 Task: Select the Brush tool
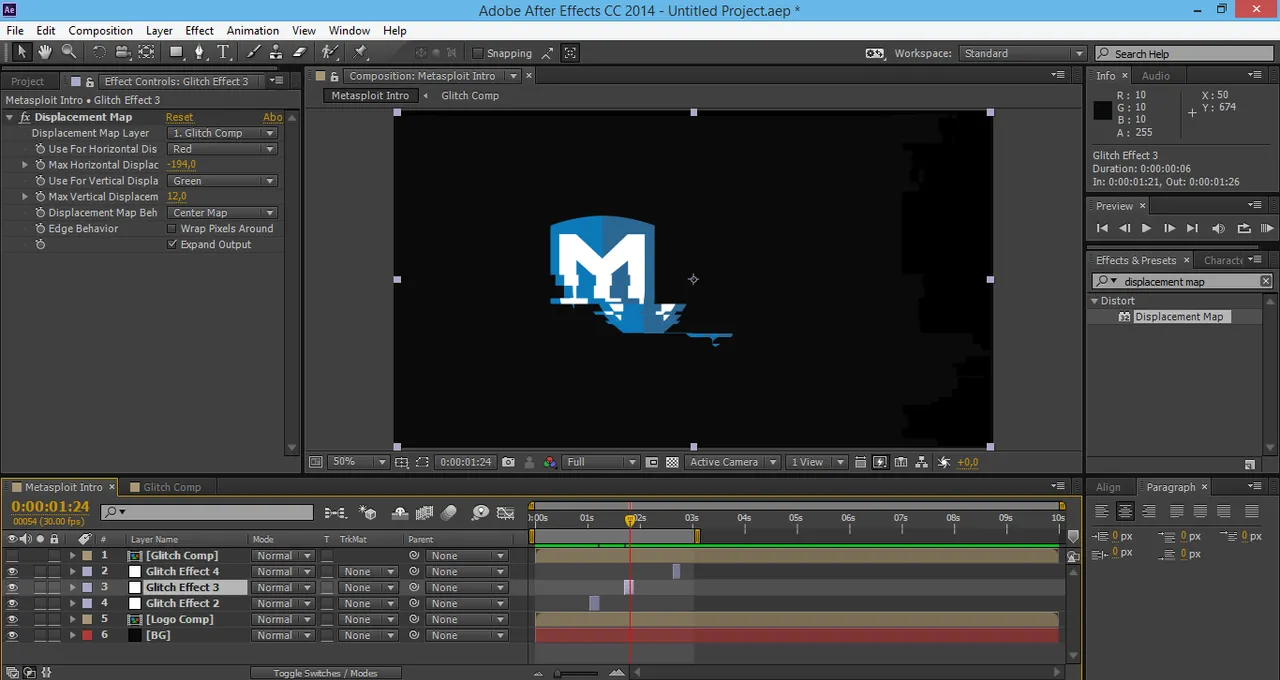253,52
